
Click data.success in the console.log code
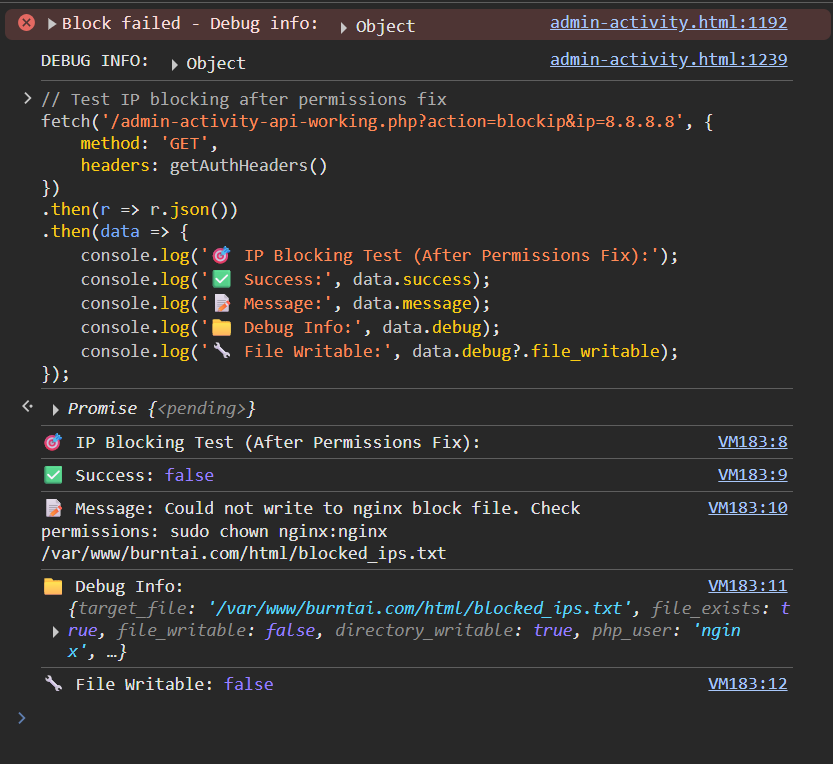tap(412, 279)
